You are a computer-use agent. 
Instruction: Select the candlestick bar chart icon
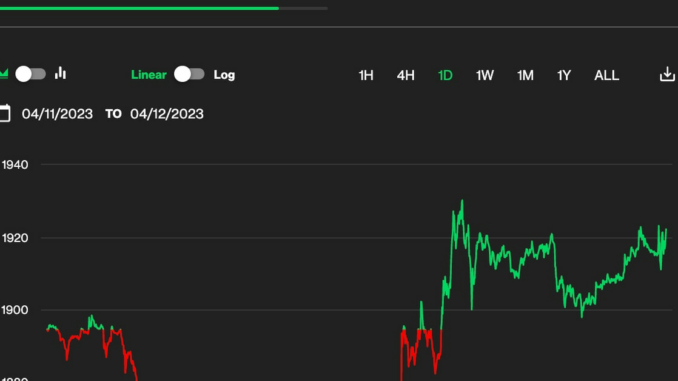[x=61, y=74]
